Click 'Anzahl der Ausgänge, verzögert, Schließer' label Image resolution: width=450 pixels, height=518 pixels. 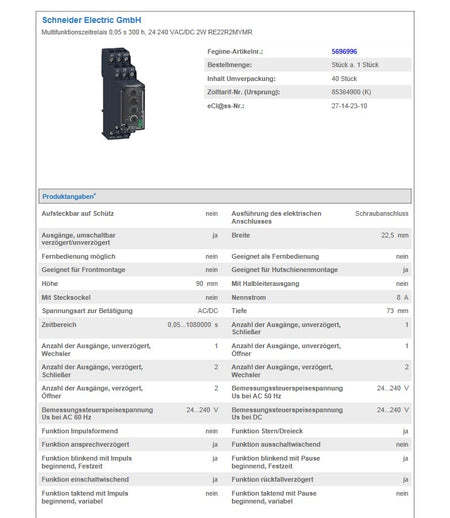(x=92, y=371)
